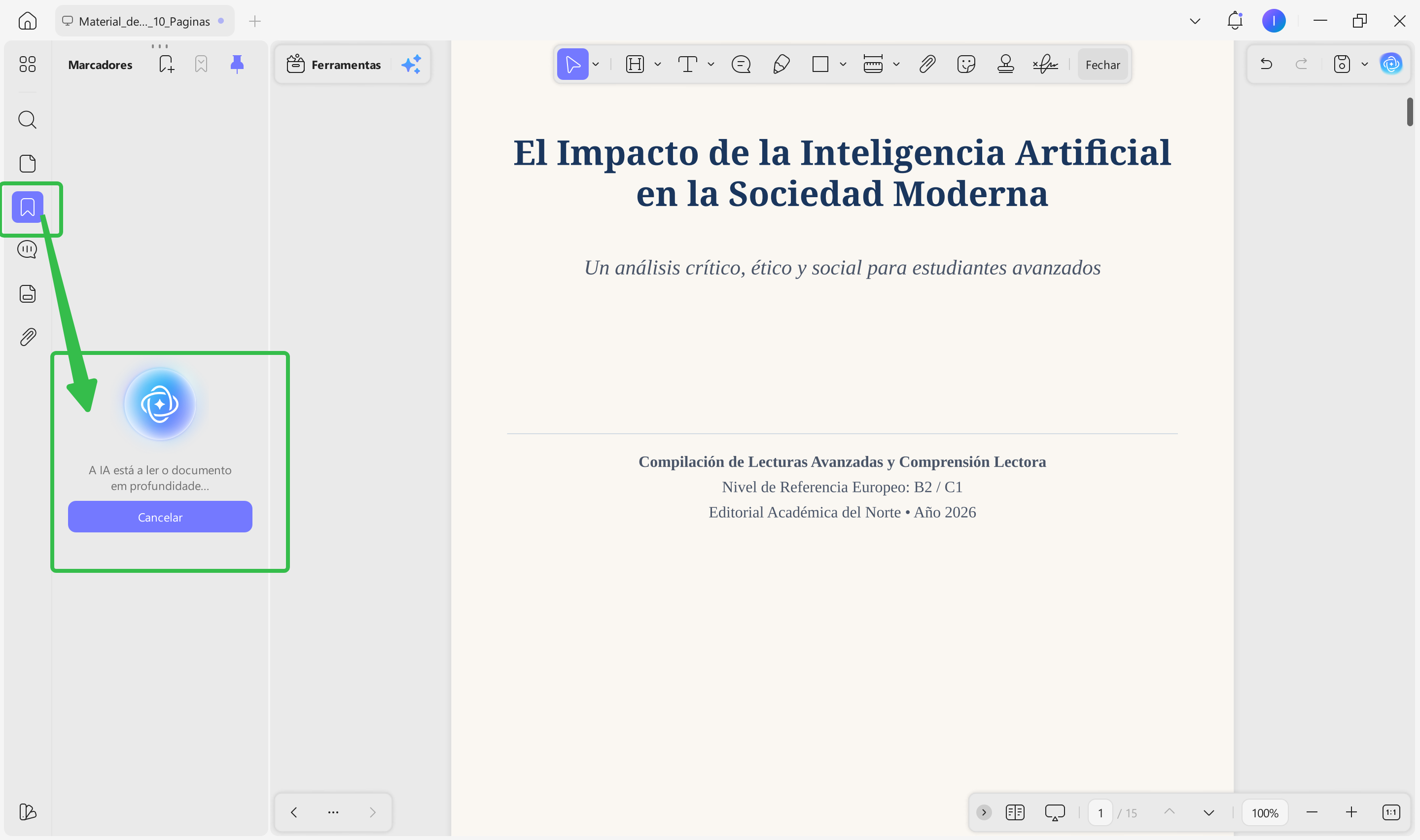Select the stamp tool
Viewport: 1420px width, 840px height.
(1005, 64)
